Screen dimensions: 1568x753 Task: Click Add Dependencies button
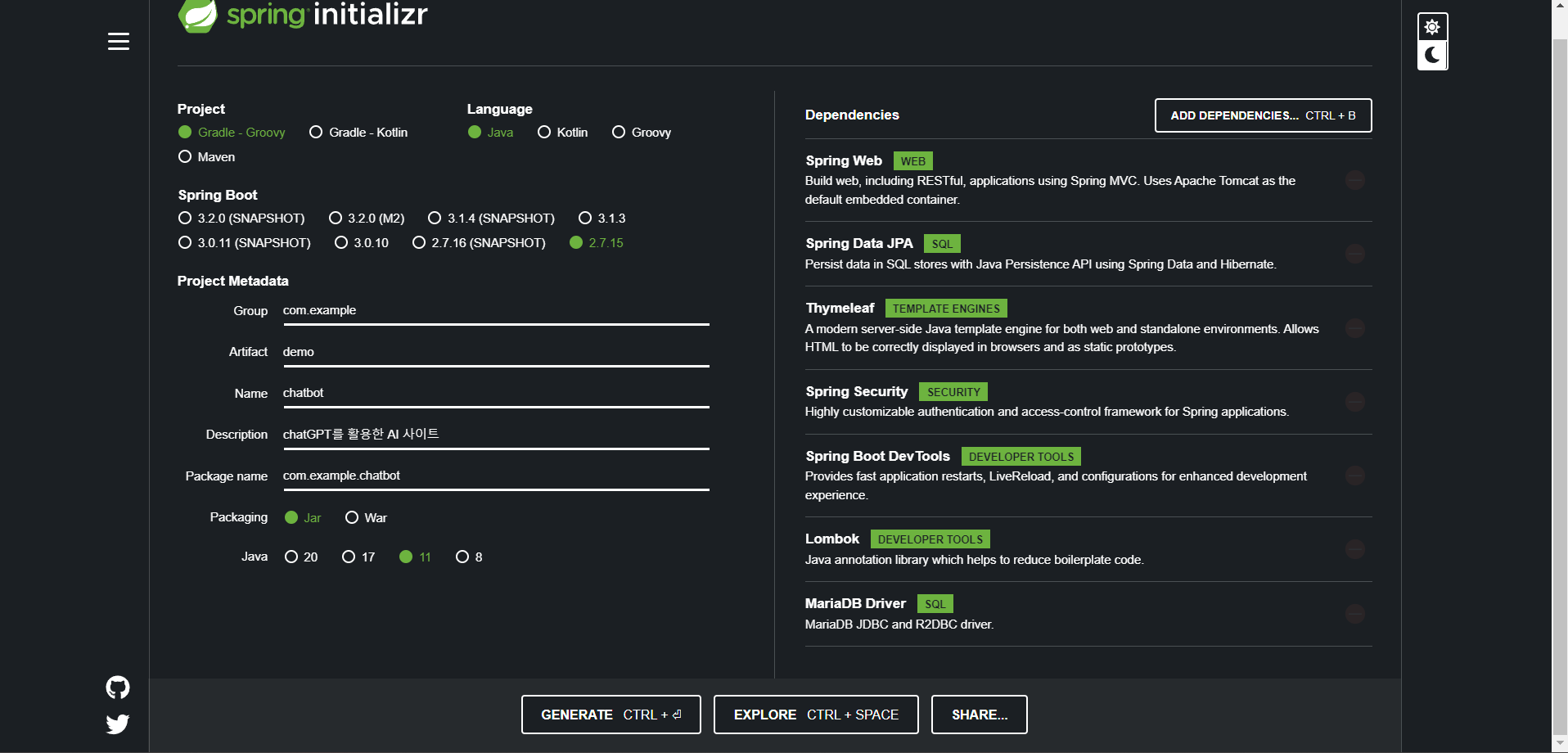[x=1263, y=115]
